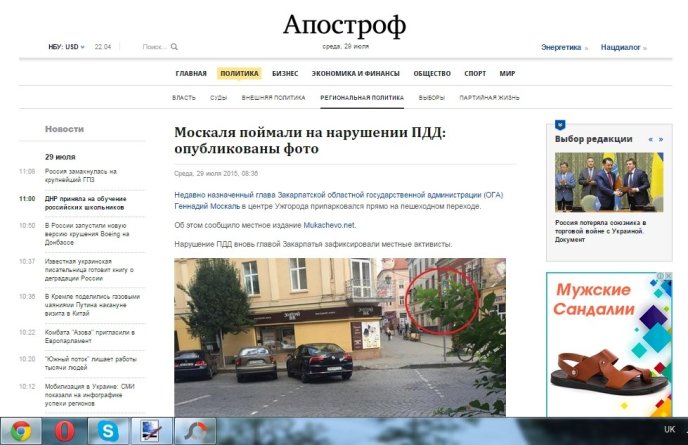Image resolution: width=688 pixels, height=445 pixels.
Task: Click the article photo of parked cars
Action: pyautogui.click(x=340, y=337)
